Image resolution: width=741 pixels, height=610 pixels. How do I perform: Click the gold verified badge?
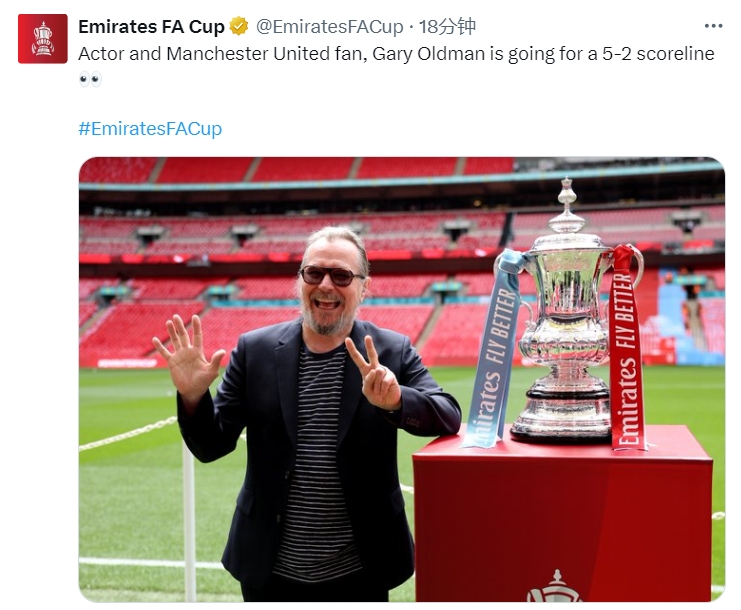pyautogui.click(x=239, y=26)
